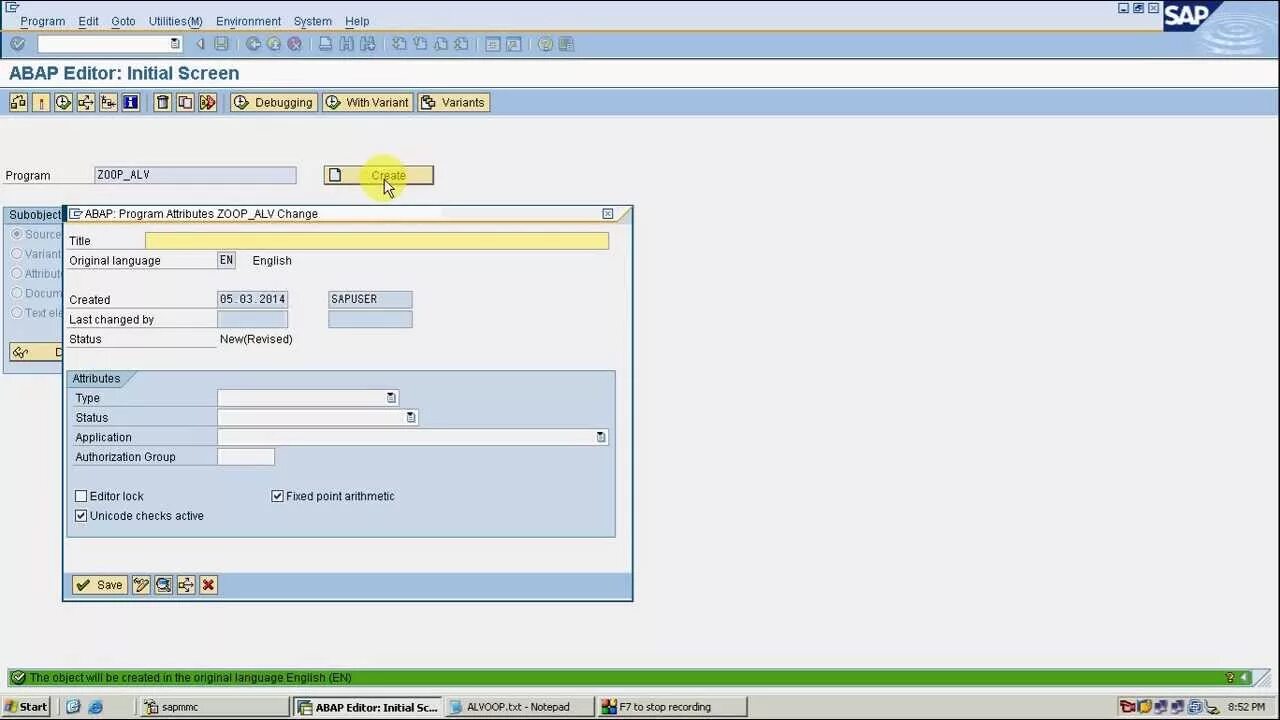Click the SAP window menu icon at top left
The width and height of the screenshot is (1280, 720).
tap(12, 7)
